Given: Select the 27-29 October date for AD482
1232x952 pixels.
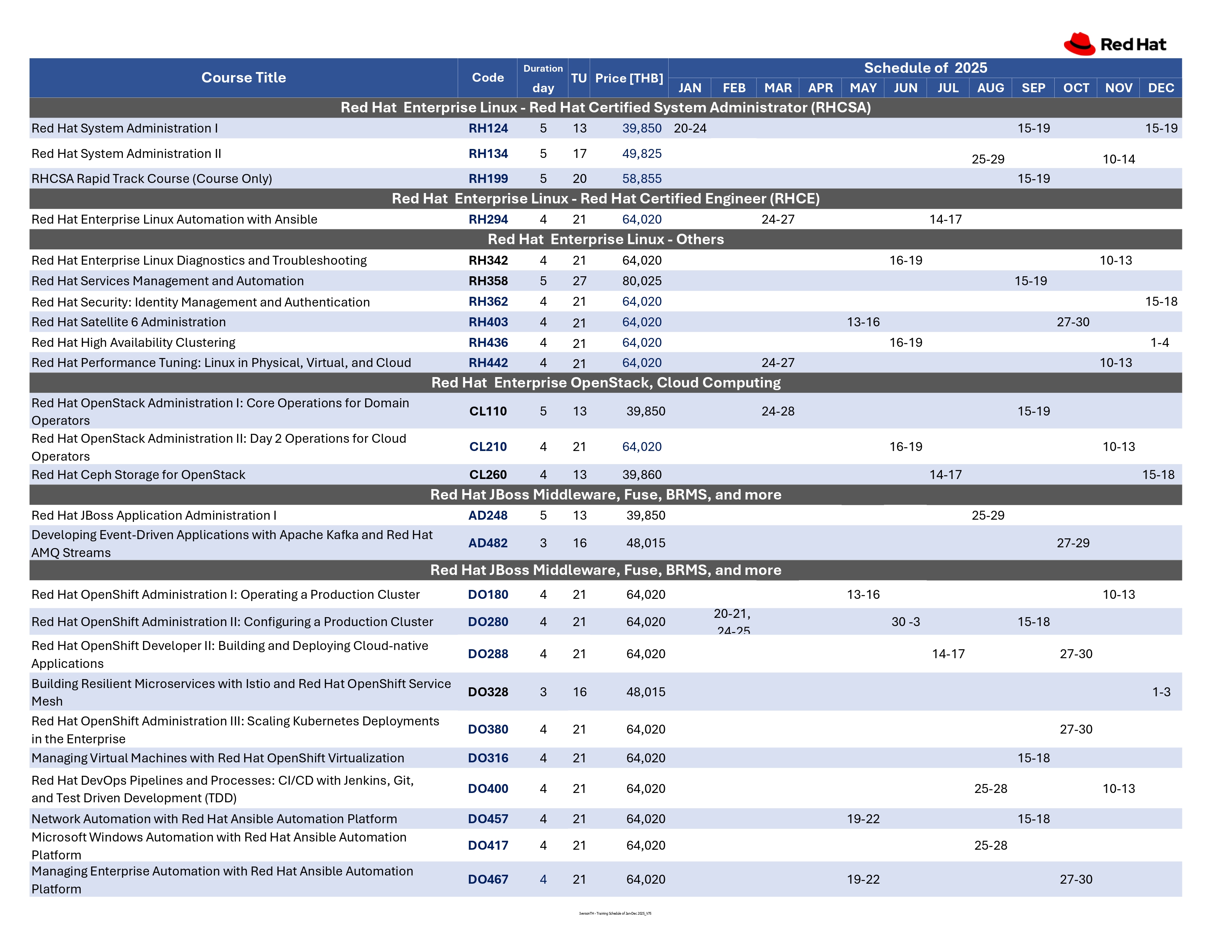Looking at the screenshot, I should pos(1073,543).
